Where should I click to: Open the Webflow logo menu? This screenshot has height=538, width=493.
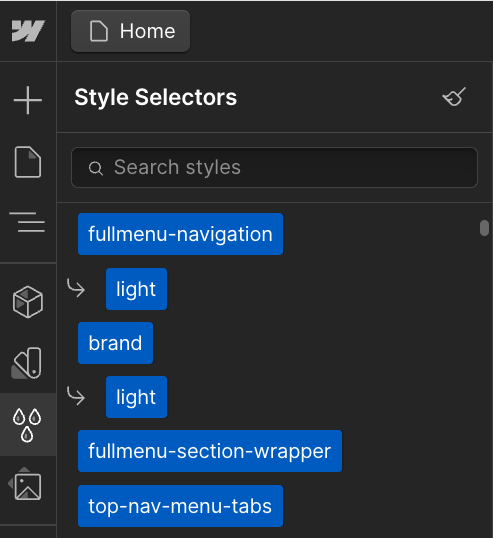pyautogui.click(x=28, y=31)
